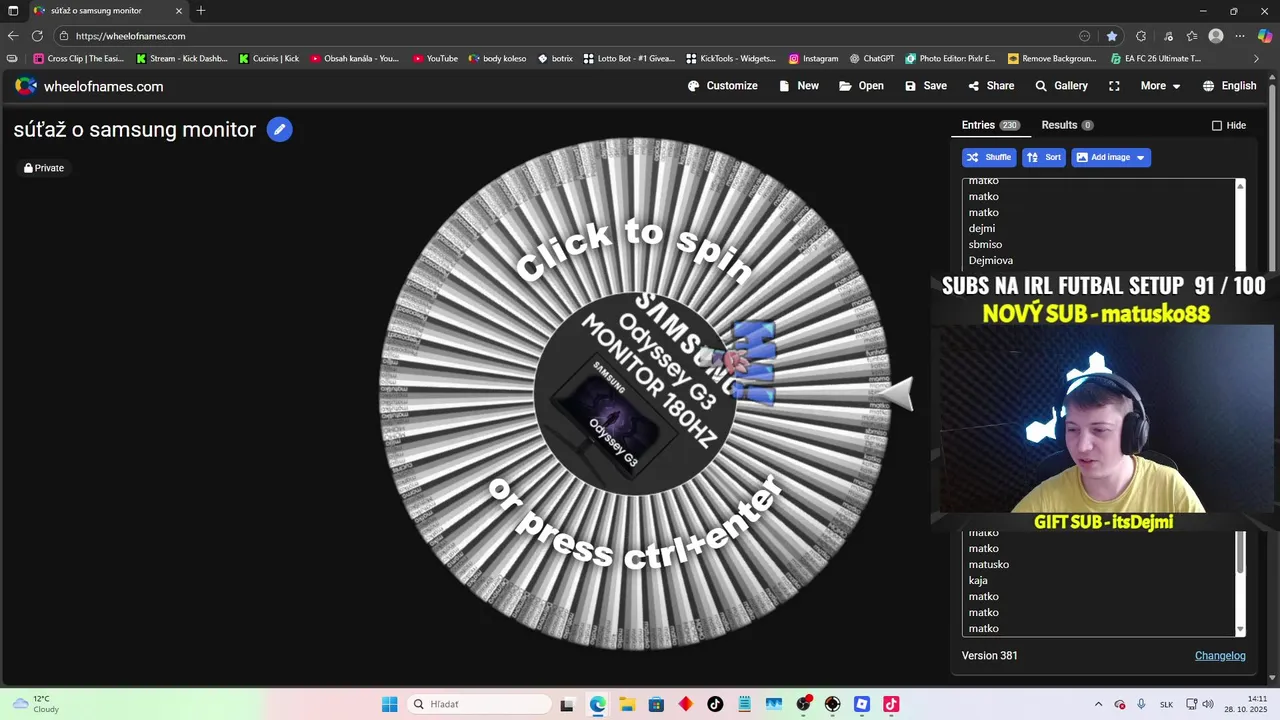Click the address bar URL
The width and height of the screenshot is (1280, 720).
click(131, 36)
